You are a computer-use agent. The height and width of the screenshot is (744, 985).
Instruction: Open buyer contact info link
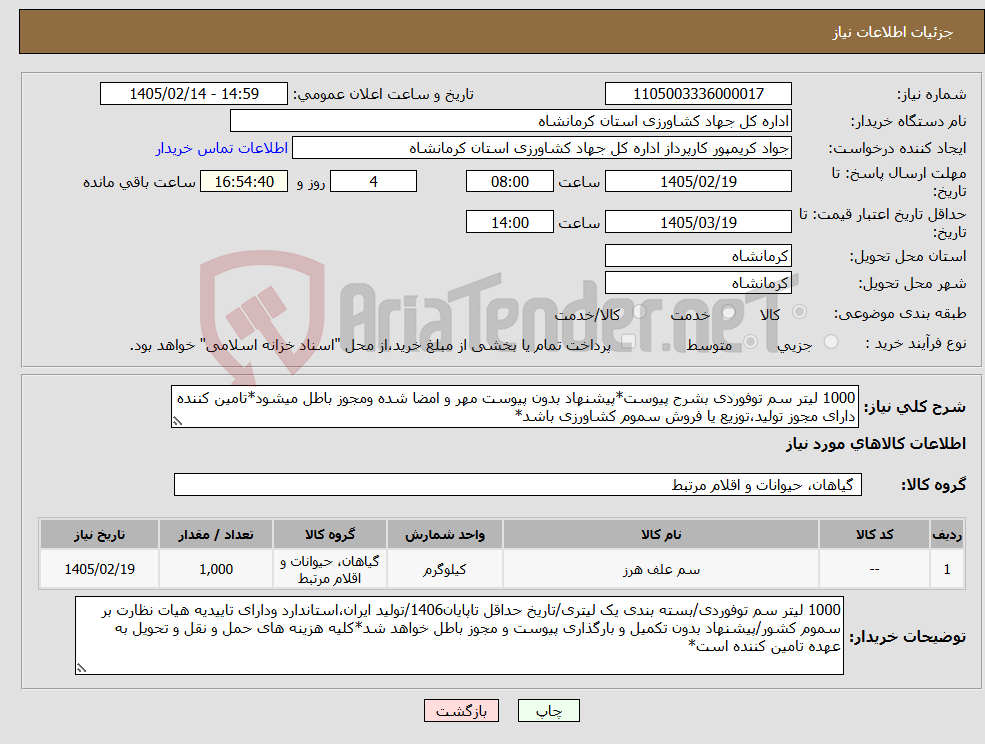[221, 148]
